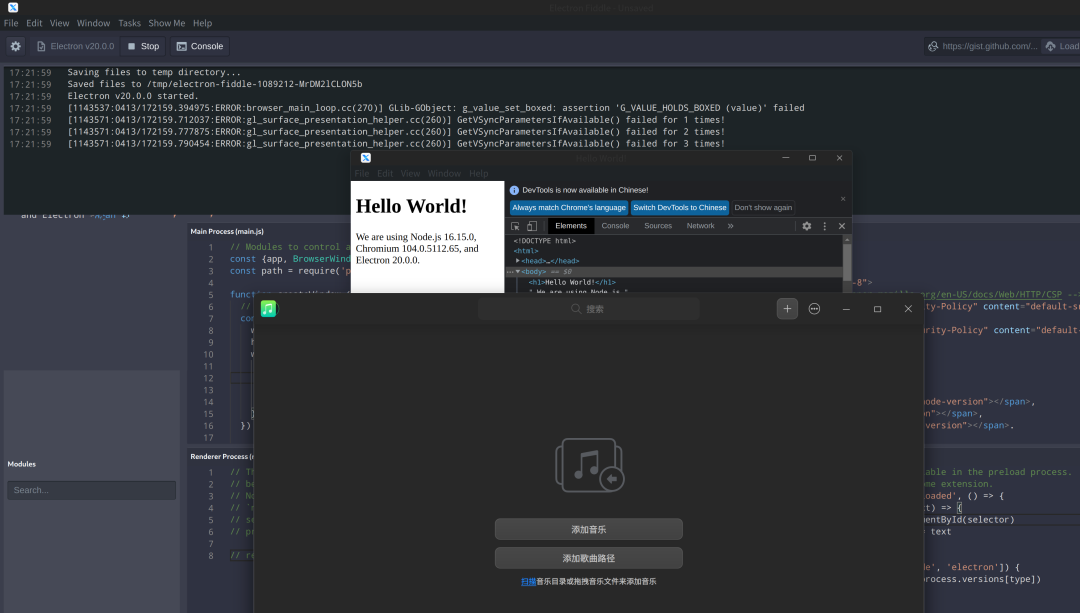Stop the running fiddle
Viewport: 1080px width, 613px height.
point(143,46)
